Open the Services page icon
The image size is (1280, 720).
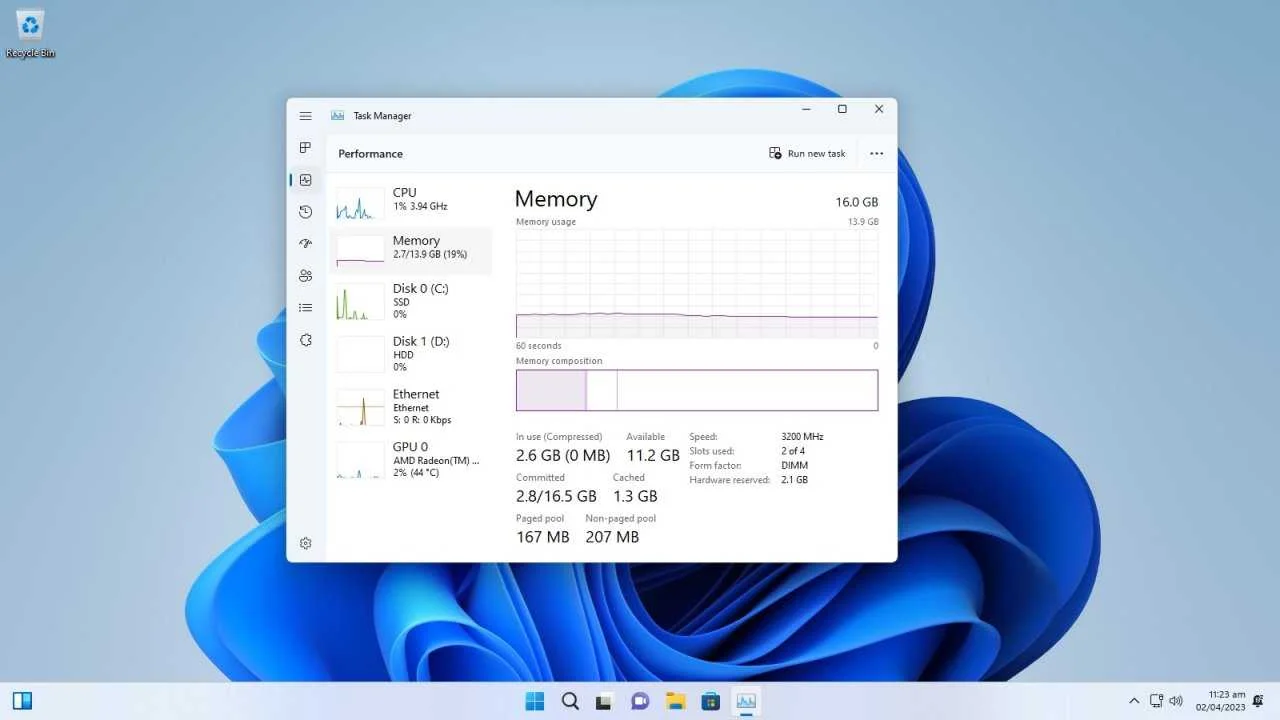[305, 340]
